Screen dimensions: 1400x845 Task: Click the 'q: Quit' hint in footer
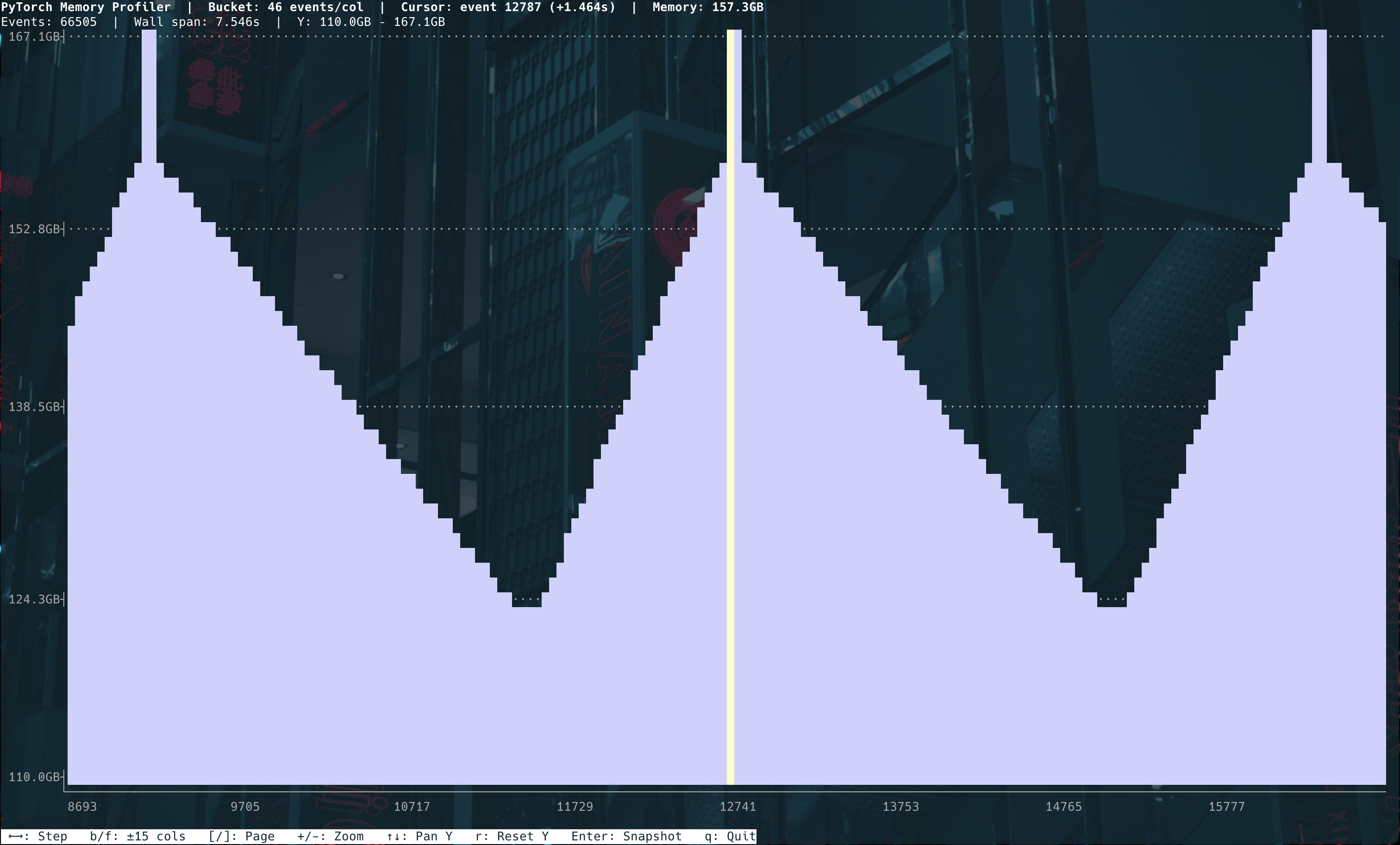point(730,837)
